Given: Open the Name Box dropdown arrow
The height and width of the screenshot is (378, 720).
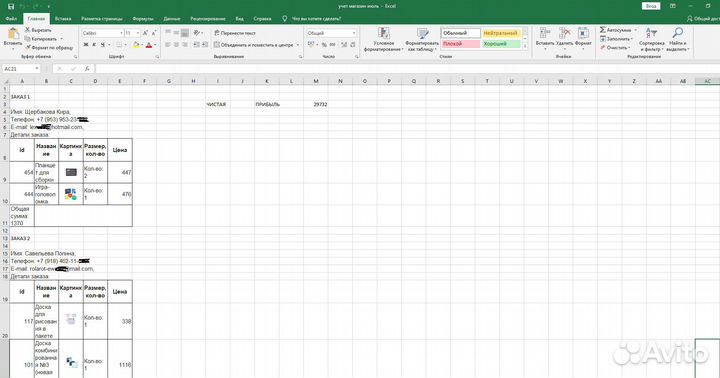Looking at the screenshot, I should tap(37, 68).
